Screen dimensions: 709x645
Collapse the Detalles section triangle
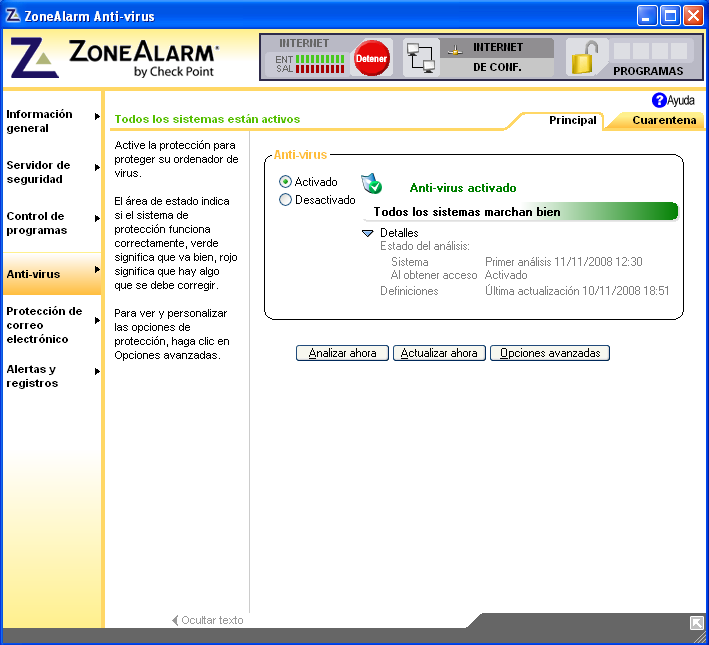click(368, 233)
